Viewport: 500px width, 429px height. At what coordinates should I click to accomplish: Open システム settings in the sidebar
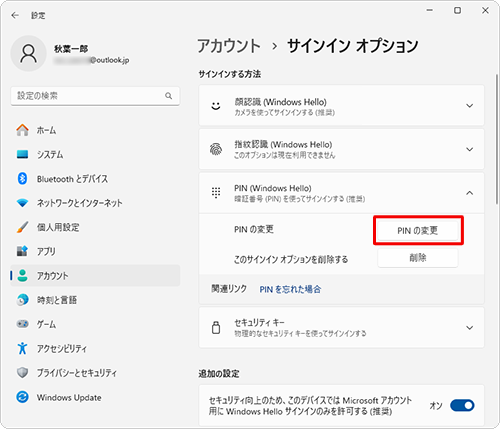click(x=95, y=154)
